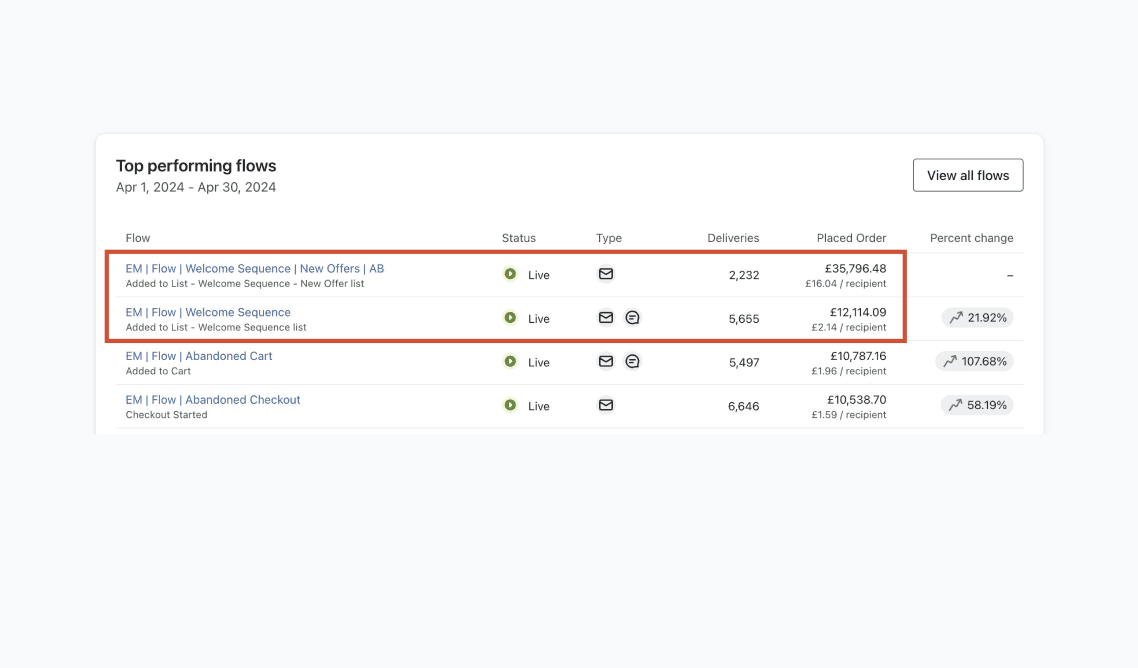
Task: Click the Placed Order column header
Action: (x=851, y=238)
